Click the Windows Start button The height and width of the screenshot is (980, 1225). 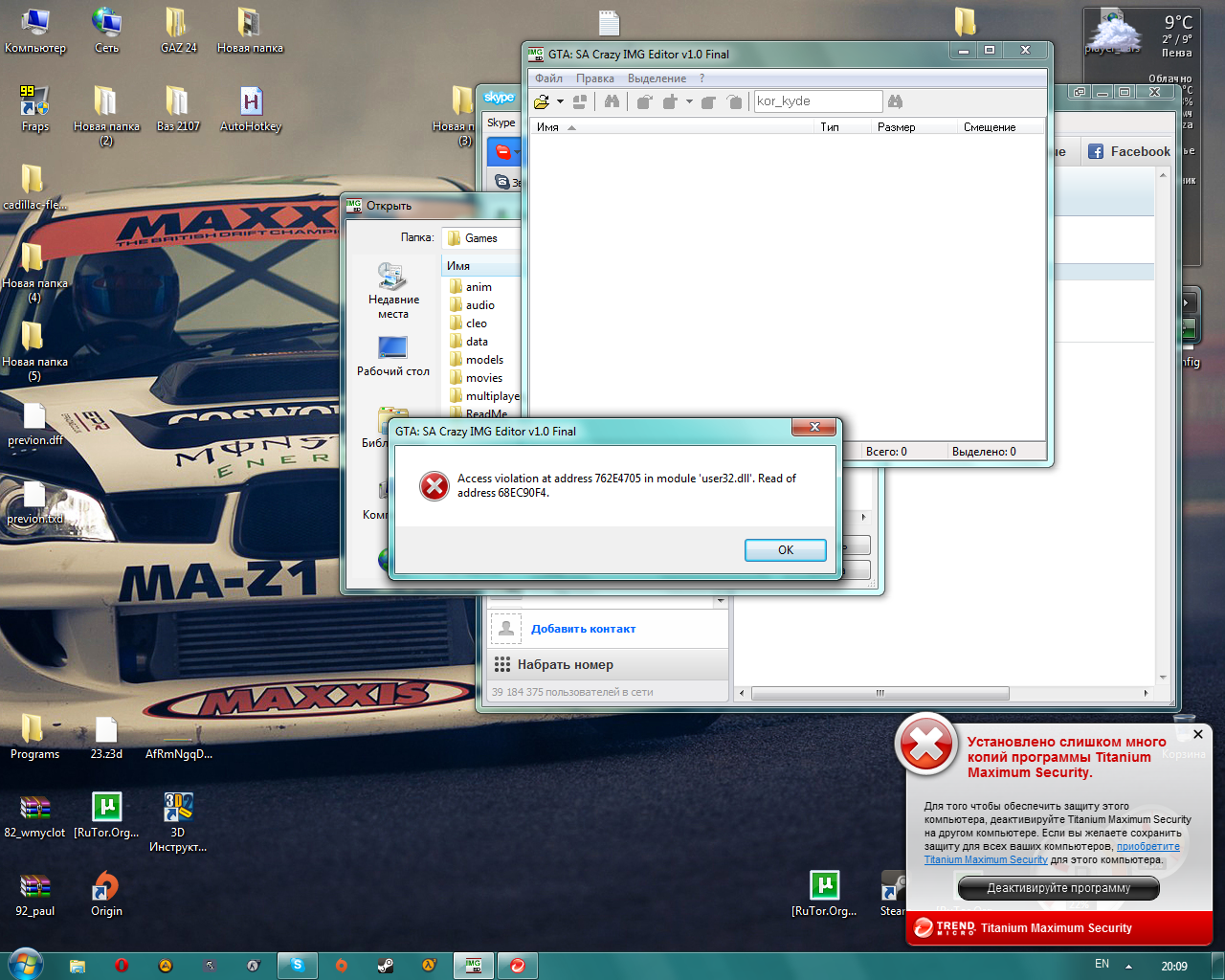tap(24, 965)
